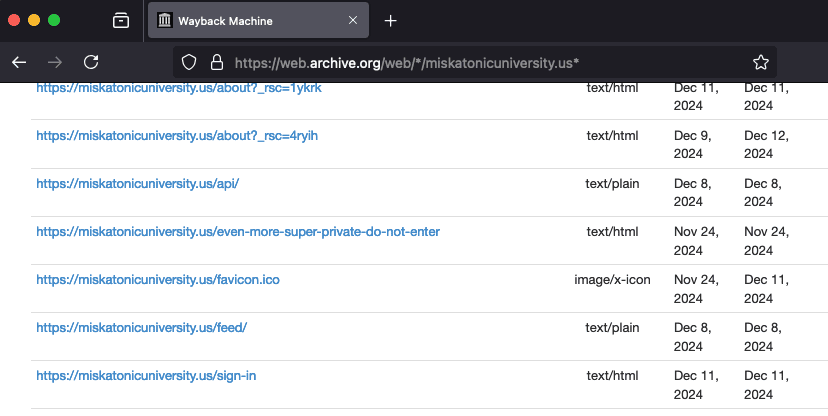Click the forward navigation arrow

pos(55,62)
